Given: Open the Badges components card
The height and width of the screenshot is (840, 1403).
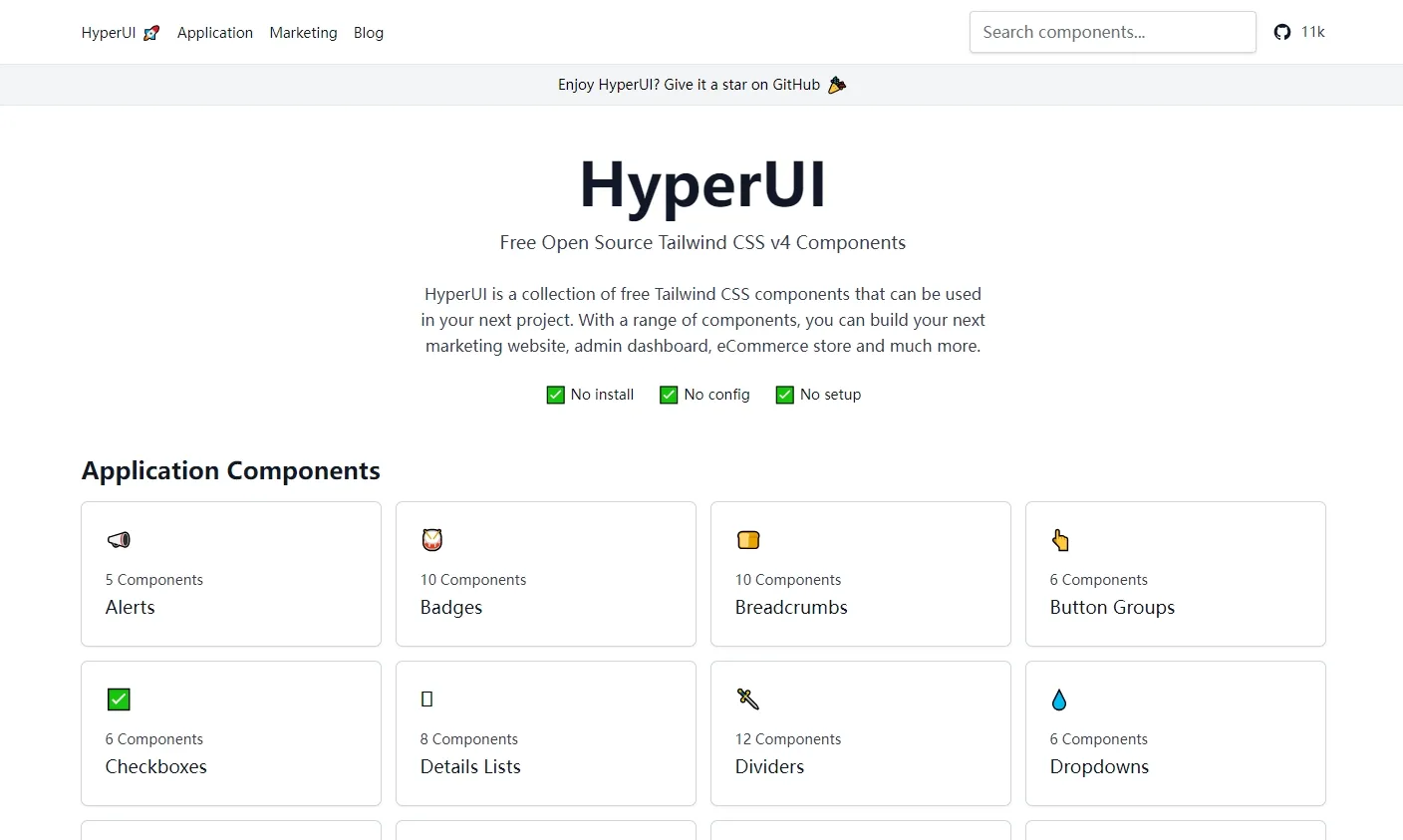Looking at the screenshot, I should [546, 574].
